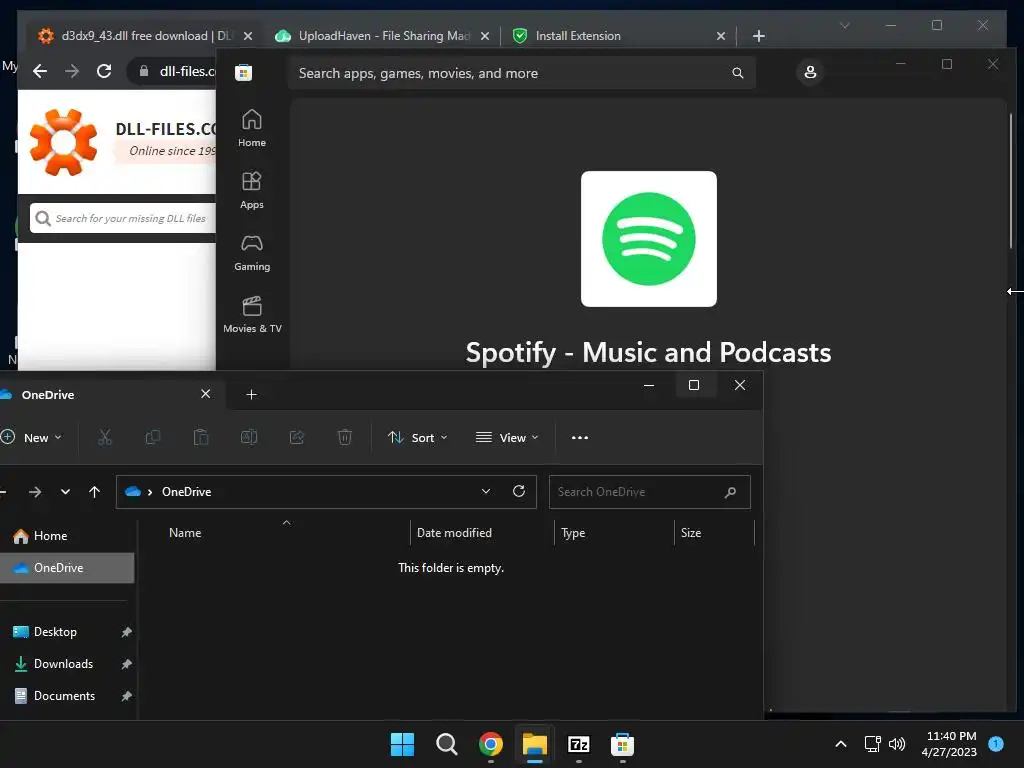
Task: Open Apps section in Microsoft Store
Action: [x=251, y=191]
